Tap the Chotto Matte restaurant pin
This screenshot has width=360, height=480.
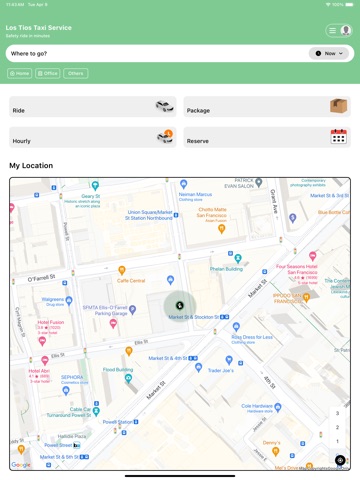pyautogui.click(x=221, y=228)
